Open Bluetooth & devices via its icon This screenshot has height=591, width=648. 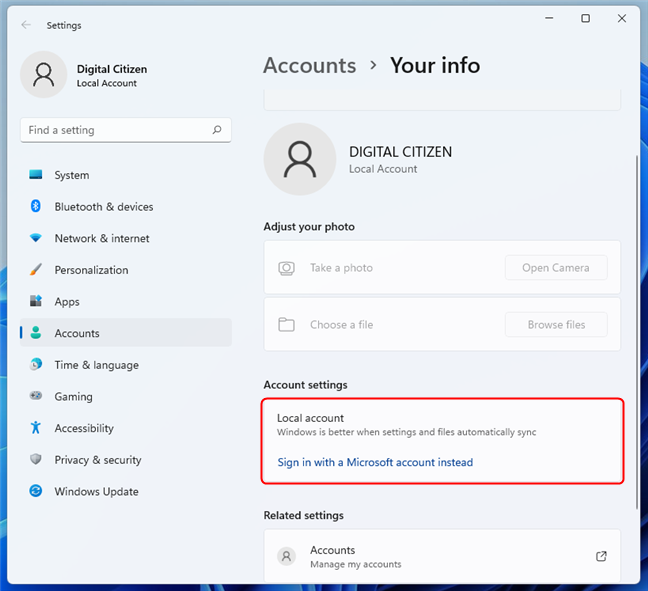coord(36,207)
